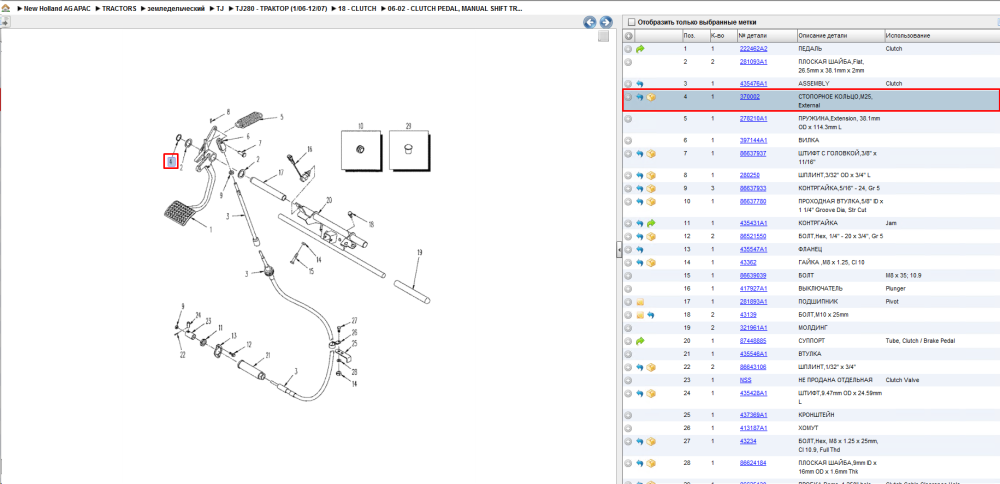Click green arrow in КОНТРГАЙКА Jam row
The height and width of the screenshot is (484, 1000).
click(651, 223)
